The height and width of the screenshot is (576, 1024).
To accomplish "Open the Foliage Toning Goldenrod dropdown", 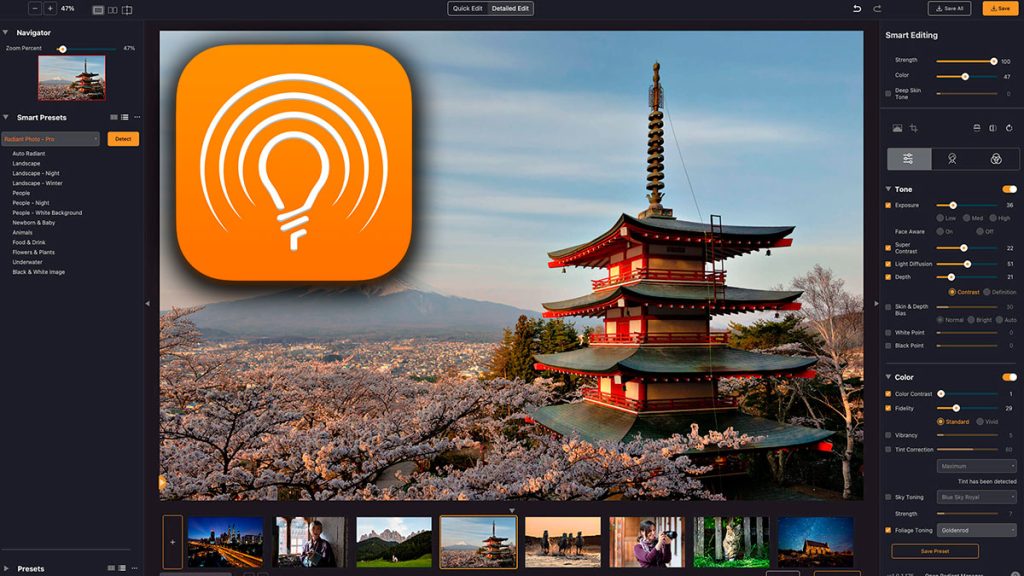I will [977, 530].
